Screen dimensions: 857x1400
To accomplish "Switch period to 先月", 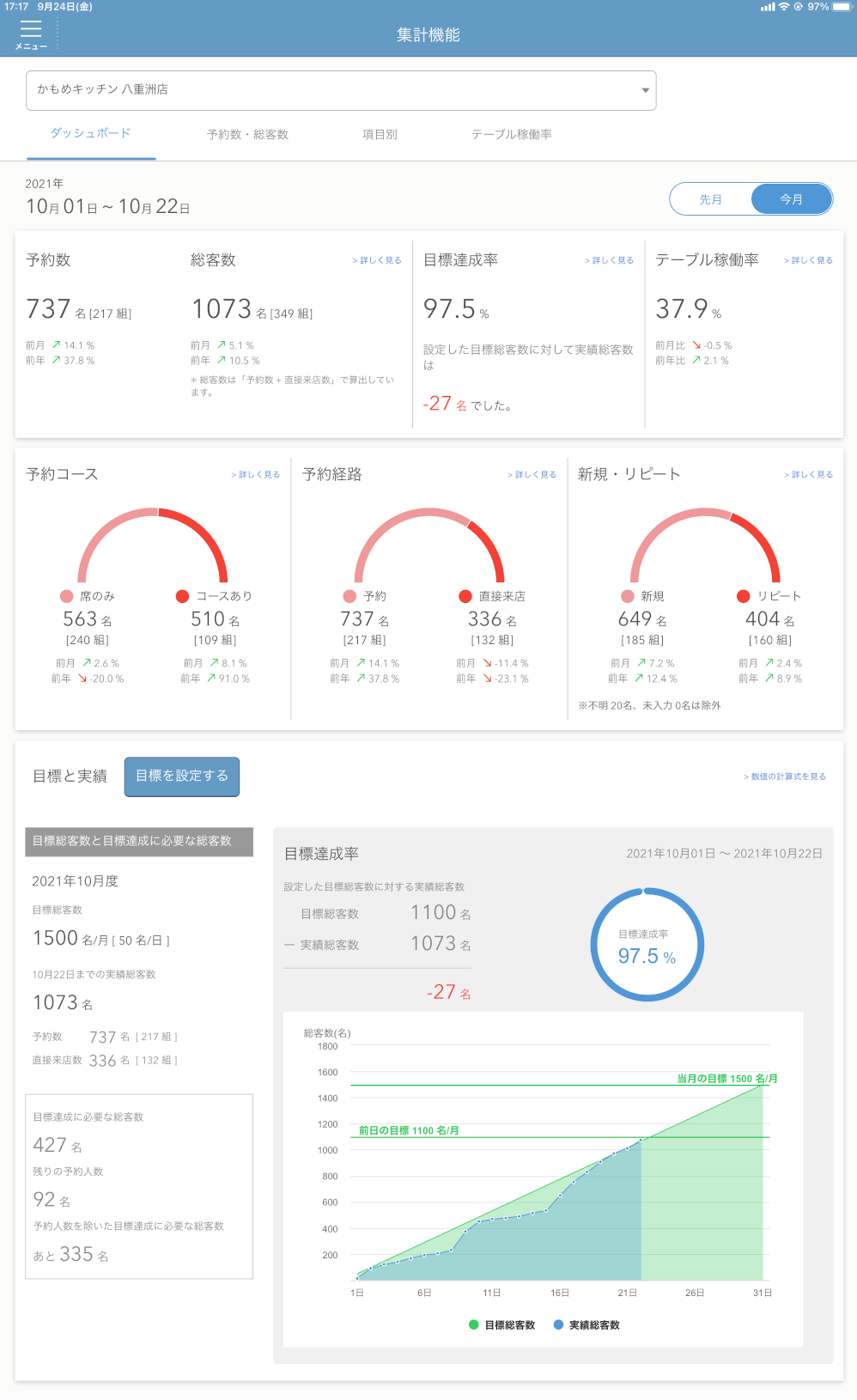I will 710,199.
